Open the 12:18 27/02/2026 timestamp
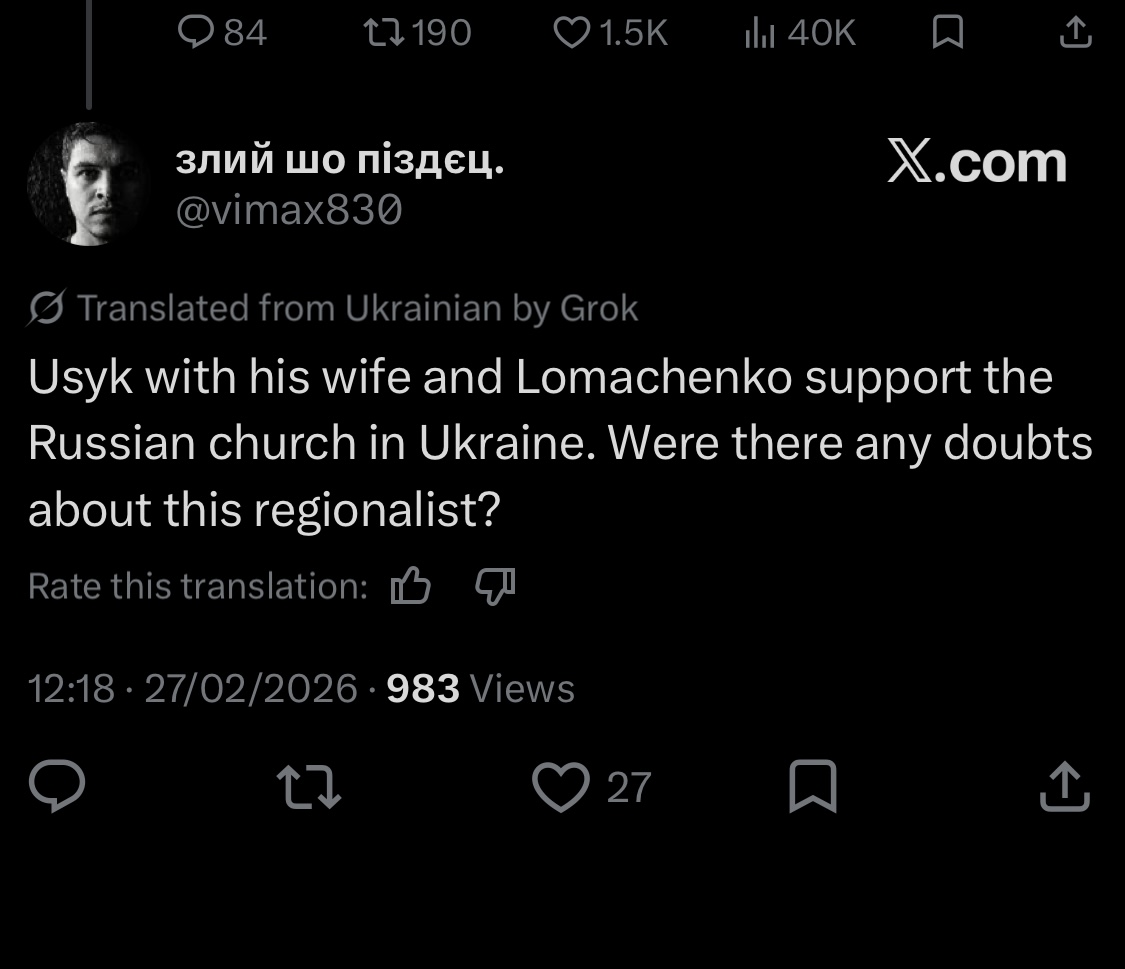The width and height of the screenshot is (1125, 969). (192, 688)
